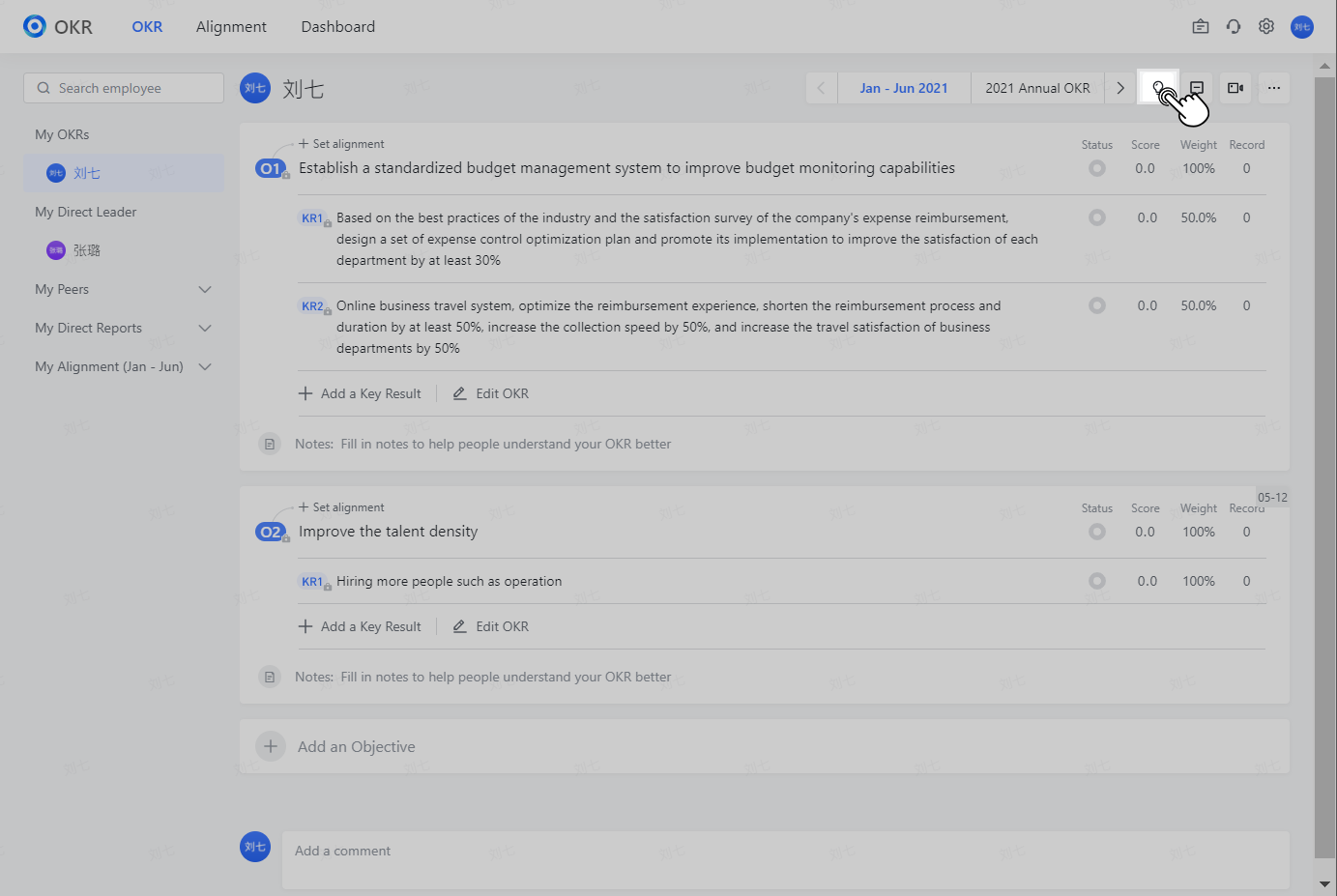Expand the My Peers section
This screenshot has height=896, width=1337.
point(205,289)
